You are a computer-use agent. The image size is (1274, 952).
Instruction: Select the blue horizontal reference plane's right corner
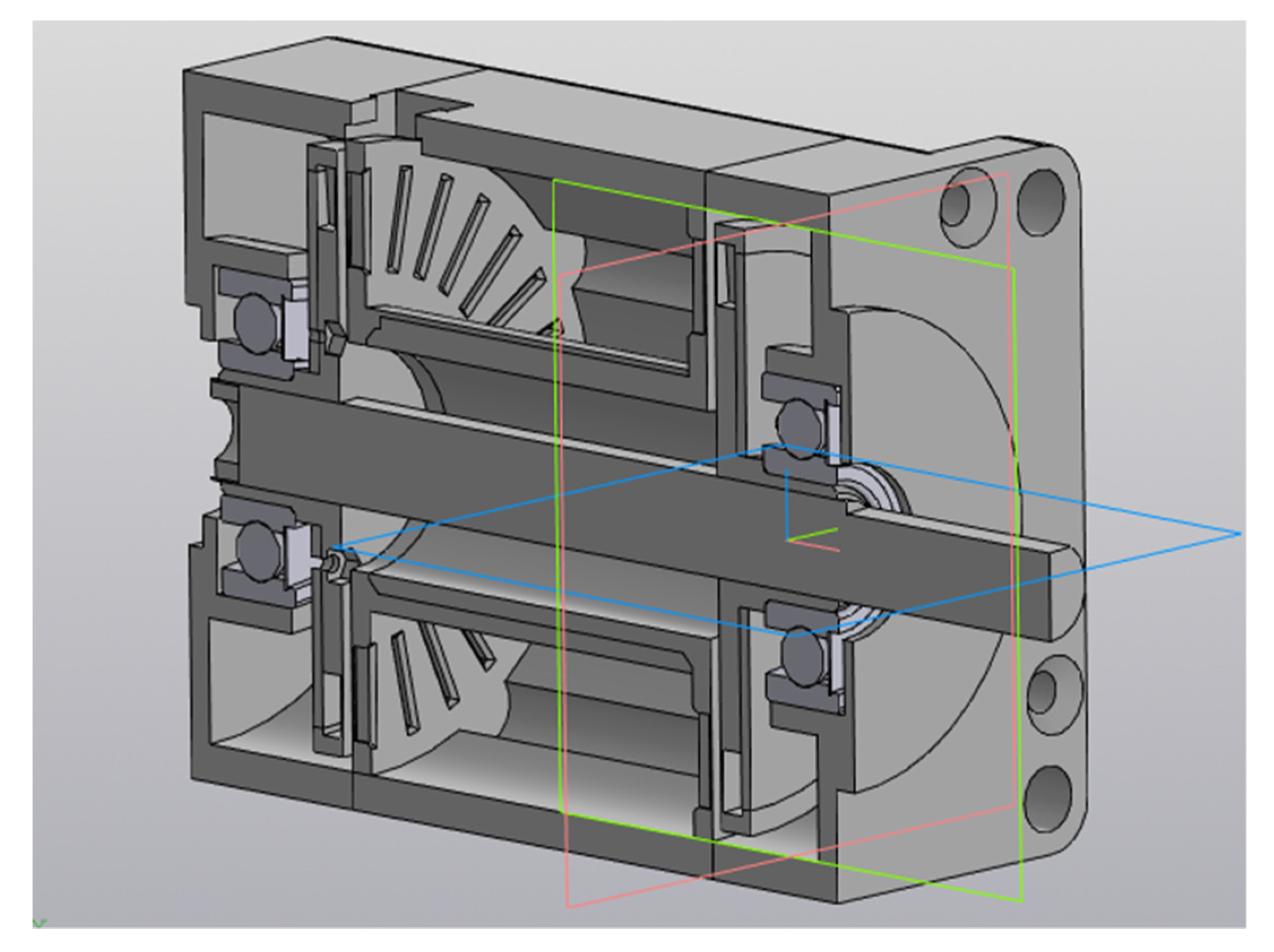coord(1239,534)
